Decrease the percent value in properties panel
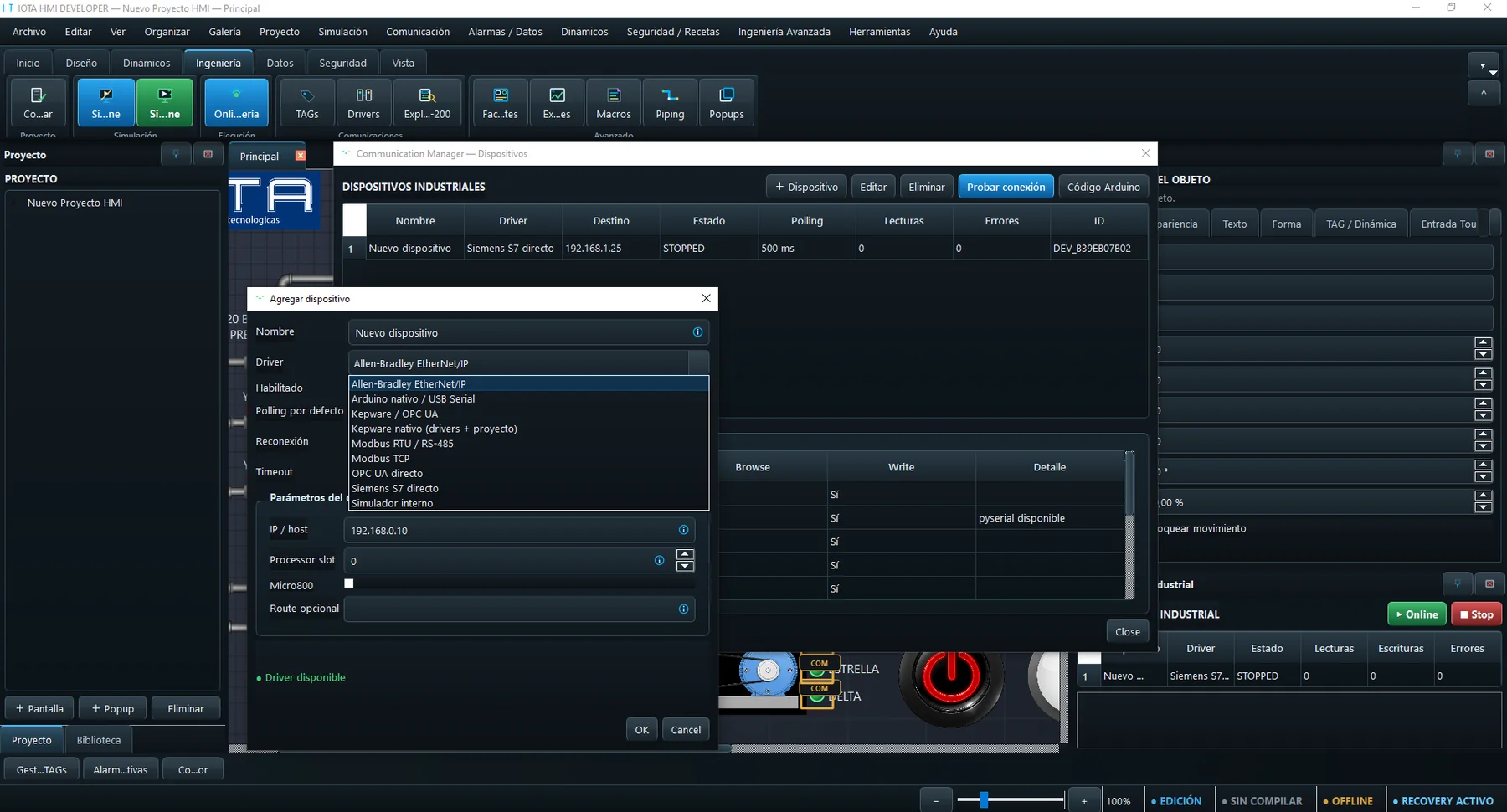Viewport: 1507px width, 812px height. pyautogui.click(x=1484, y=508)
